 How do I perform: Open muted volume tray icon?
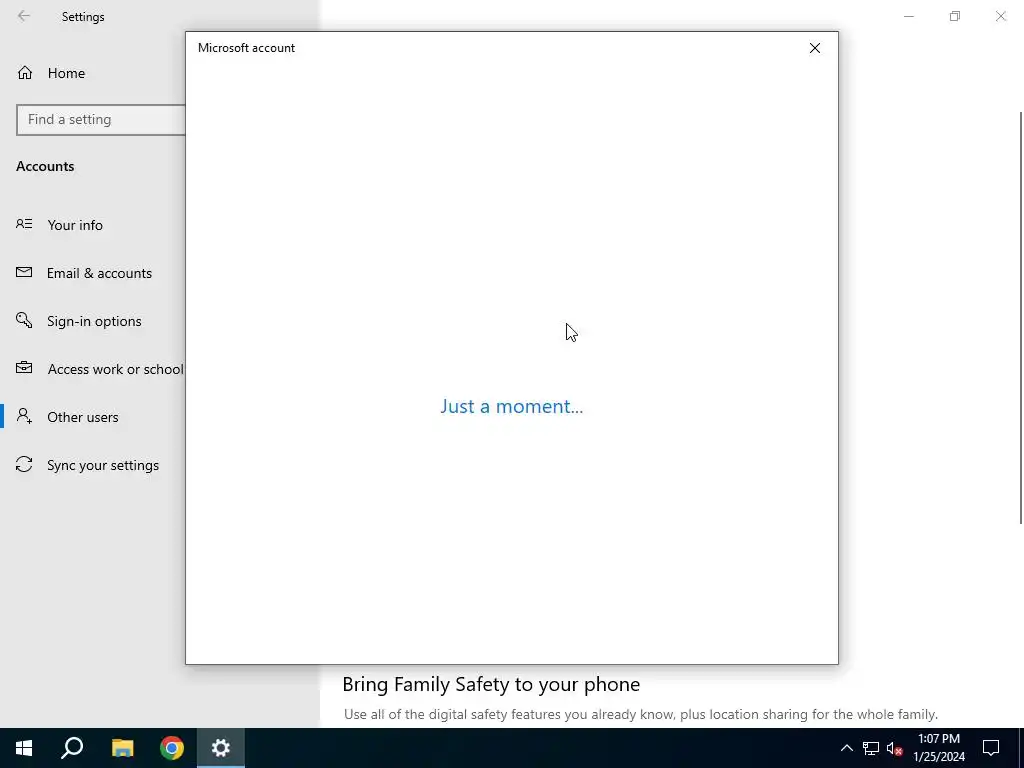pyautogui.click(x=895, y=748)
